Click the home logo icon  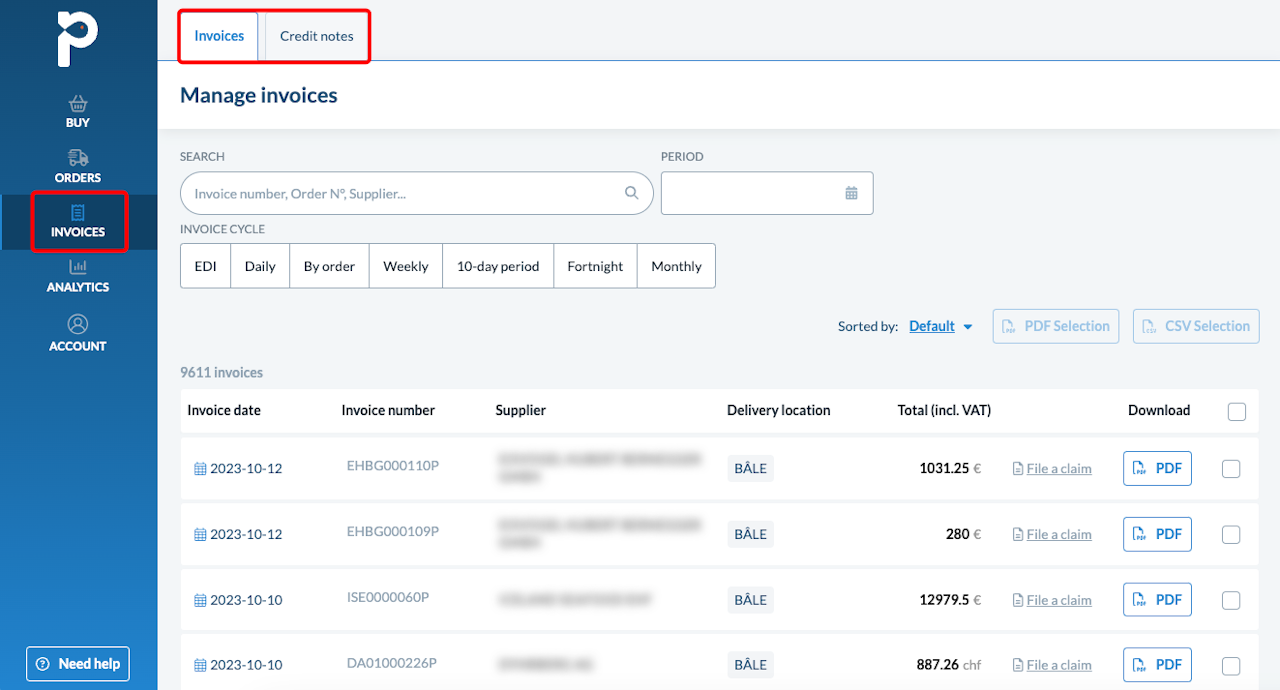click(x=78, y=39)
